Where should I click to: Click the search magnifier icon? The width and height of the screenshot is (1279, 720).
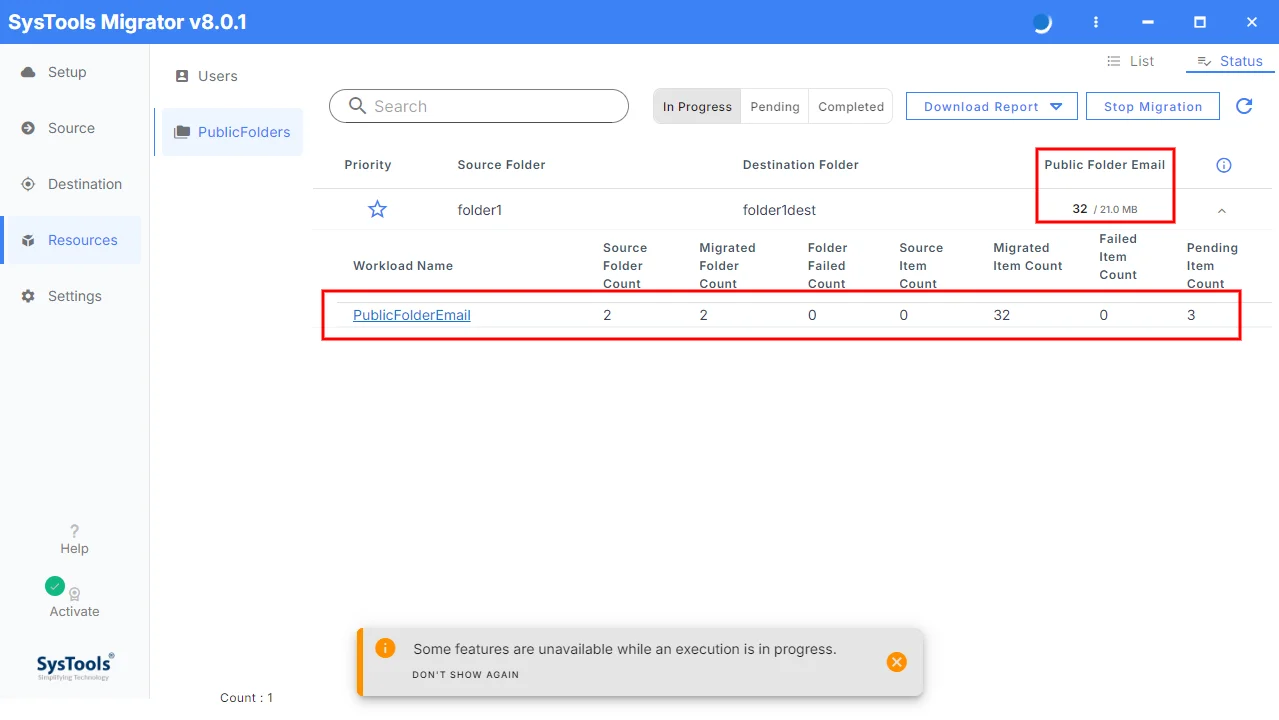356,106
